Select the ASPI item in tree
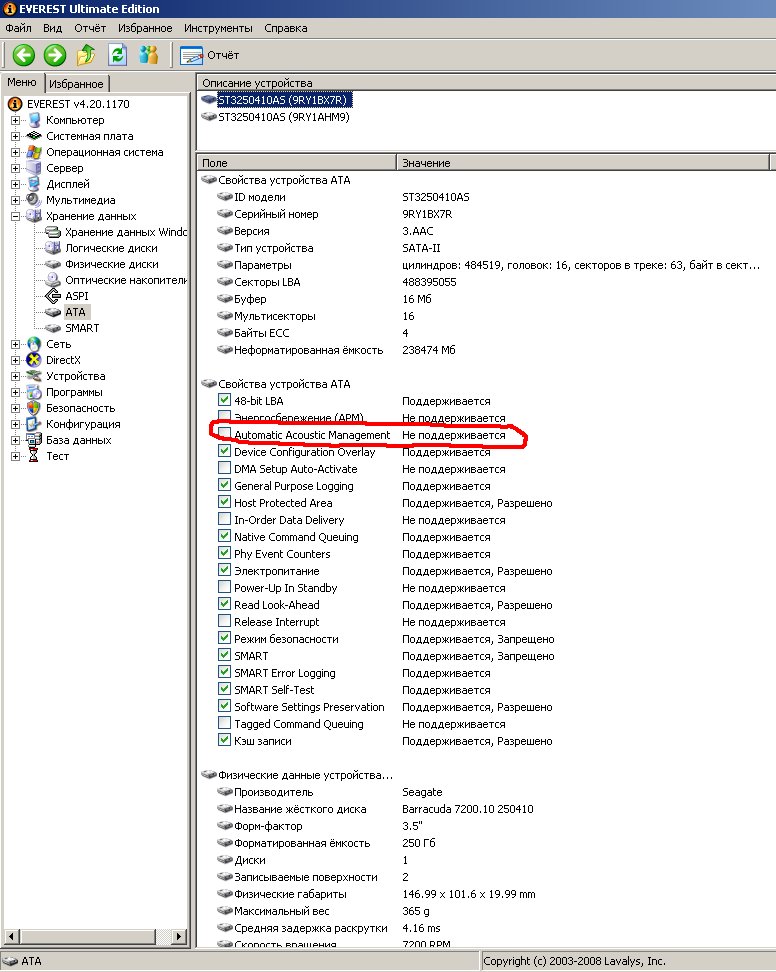 (76, 296)
